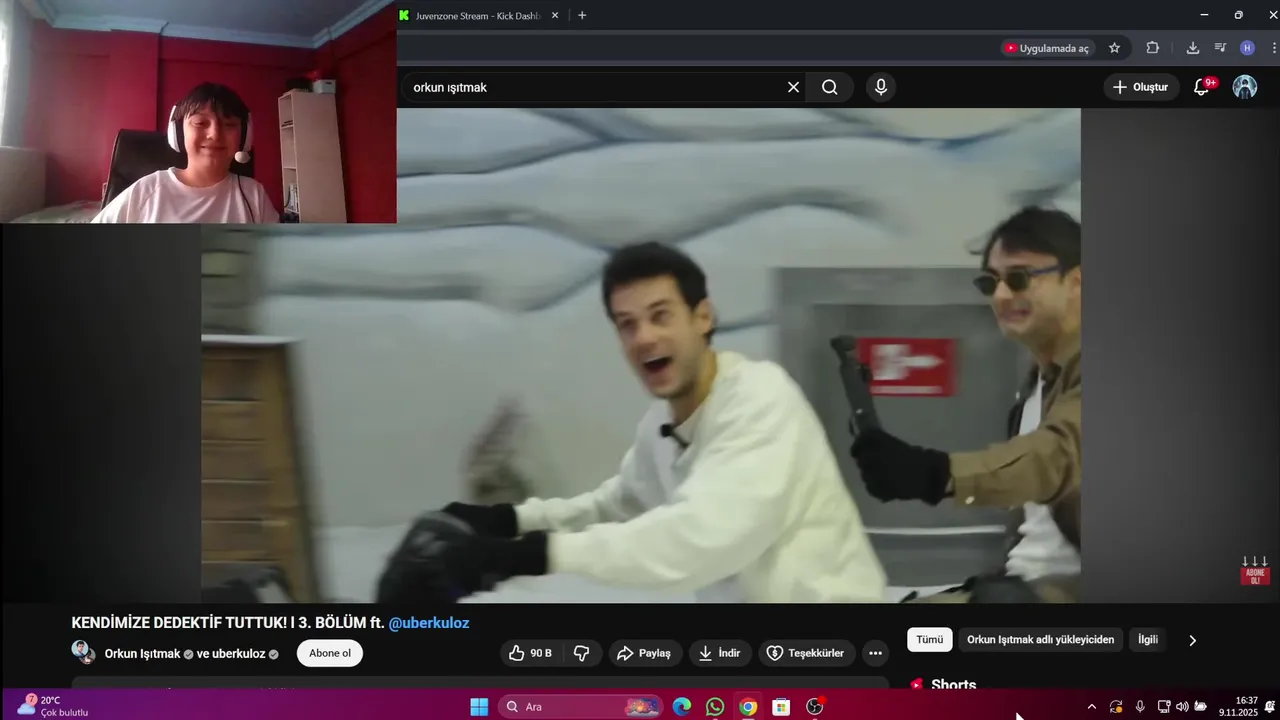Open Microsoft Store from the taskbar
Viewport: 1280px width, 720px height.
781,707
